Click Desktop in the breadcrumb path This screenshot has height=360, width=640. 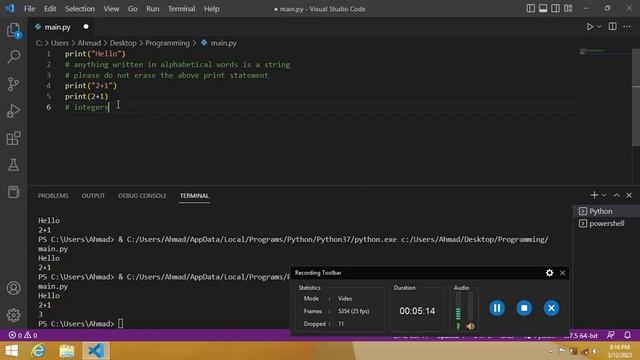coord(123,43)
